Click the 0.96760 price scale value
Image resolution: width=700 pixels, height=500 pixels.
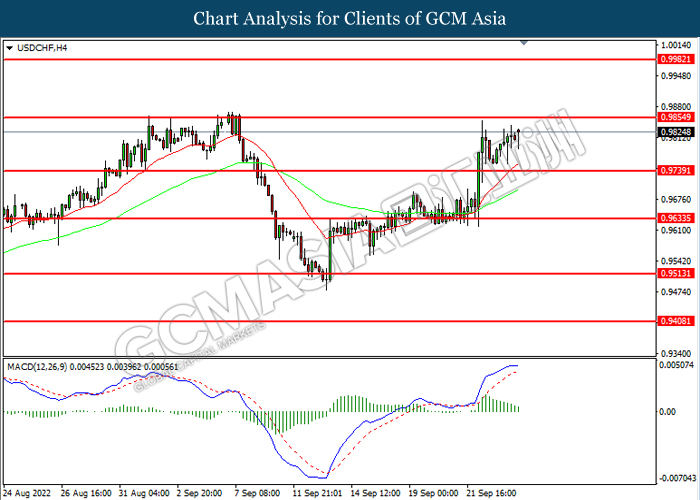point(676,199)
